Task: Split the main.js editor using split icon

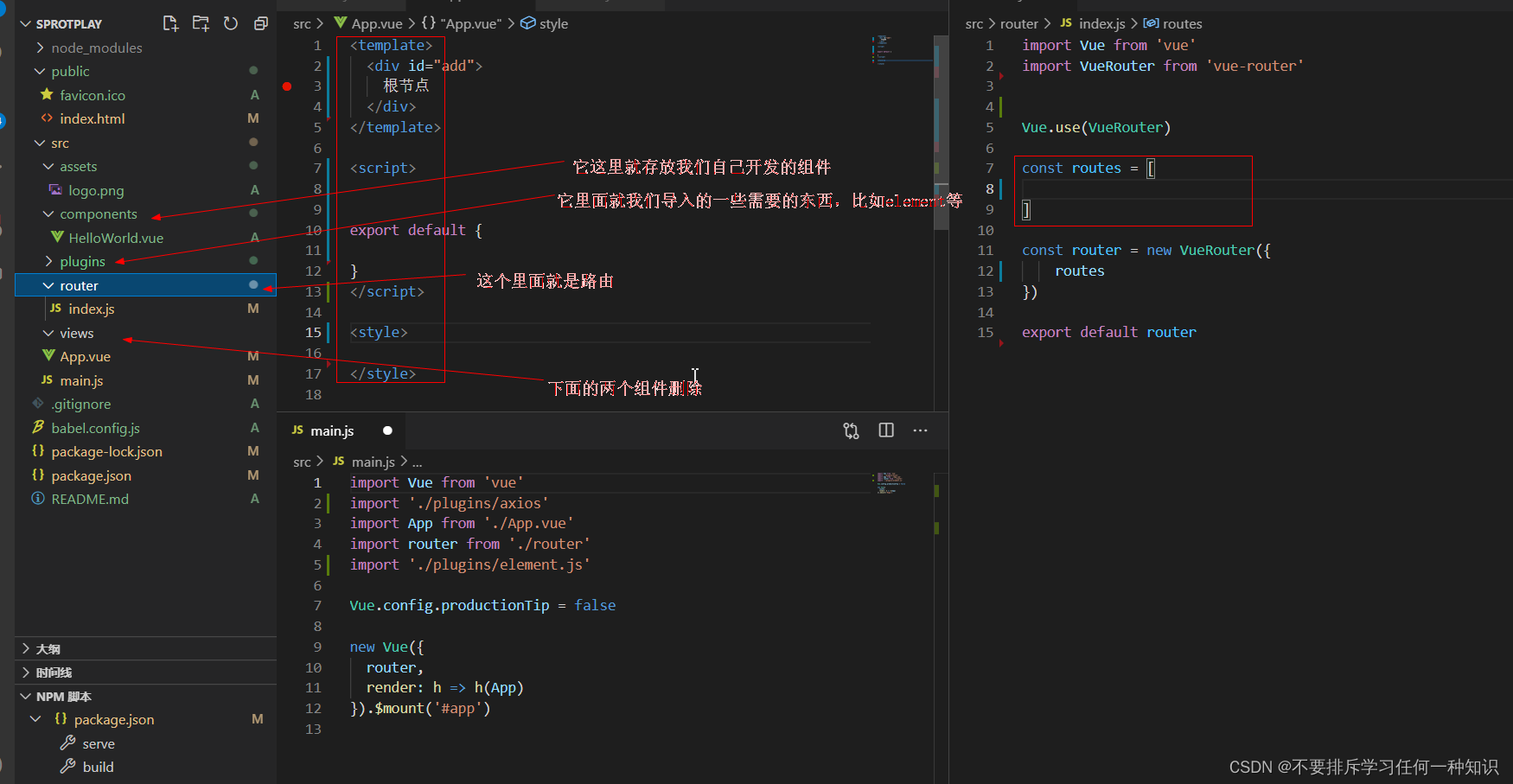Action: click(x=886, y=430)
